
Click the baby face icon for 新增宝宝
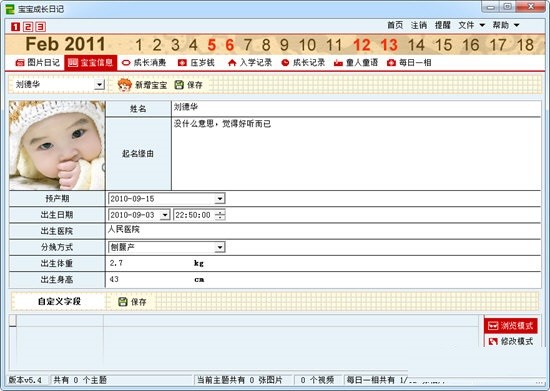(x=125, y=85)
